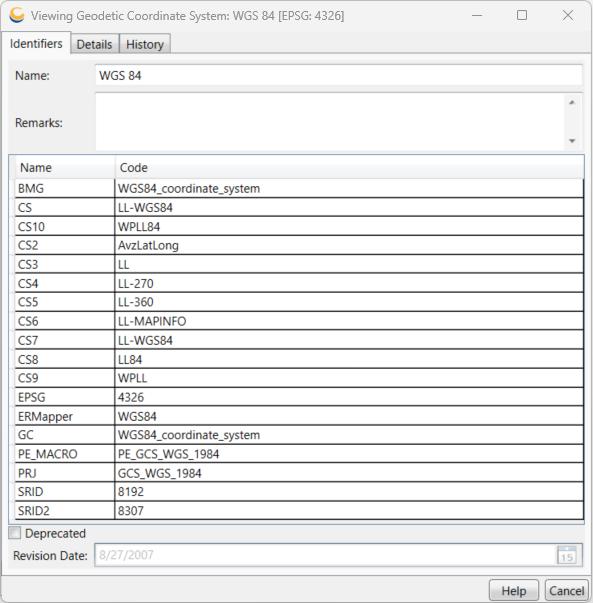Switch to the Details tab
The width and height of the screenshot is (593, 603).
pyautogui.click(x=95, y=44)
